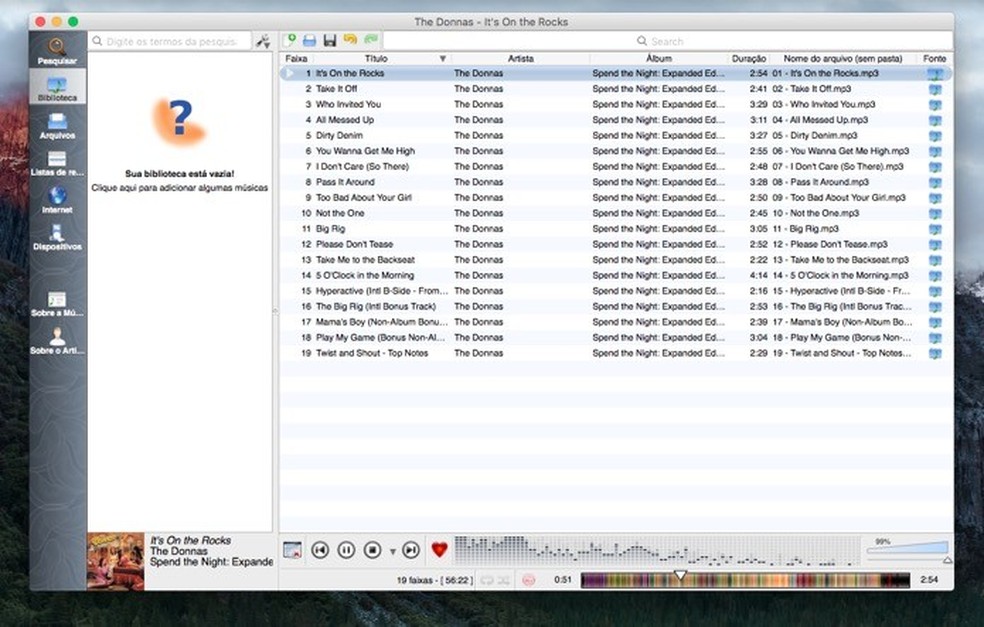The image size is (984, 627).
Task: Open the stop-after options dropdown arrow
Action: point(392,552)
